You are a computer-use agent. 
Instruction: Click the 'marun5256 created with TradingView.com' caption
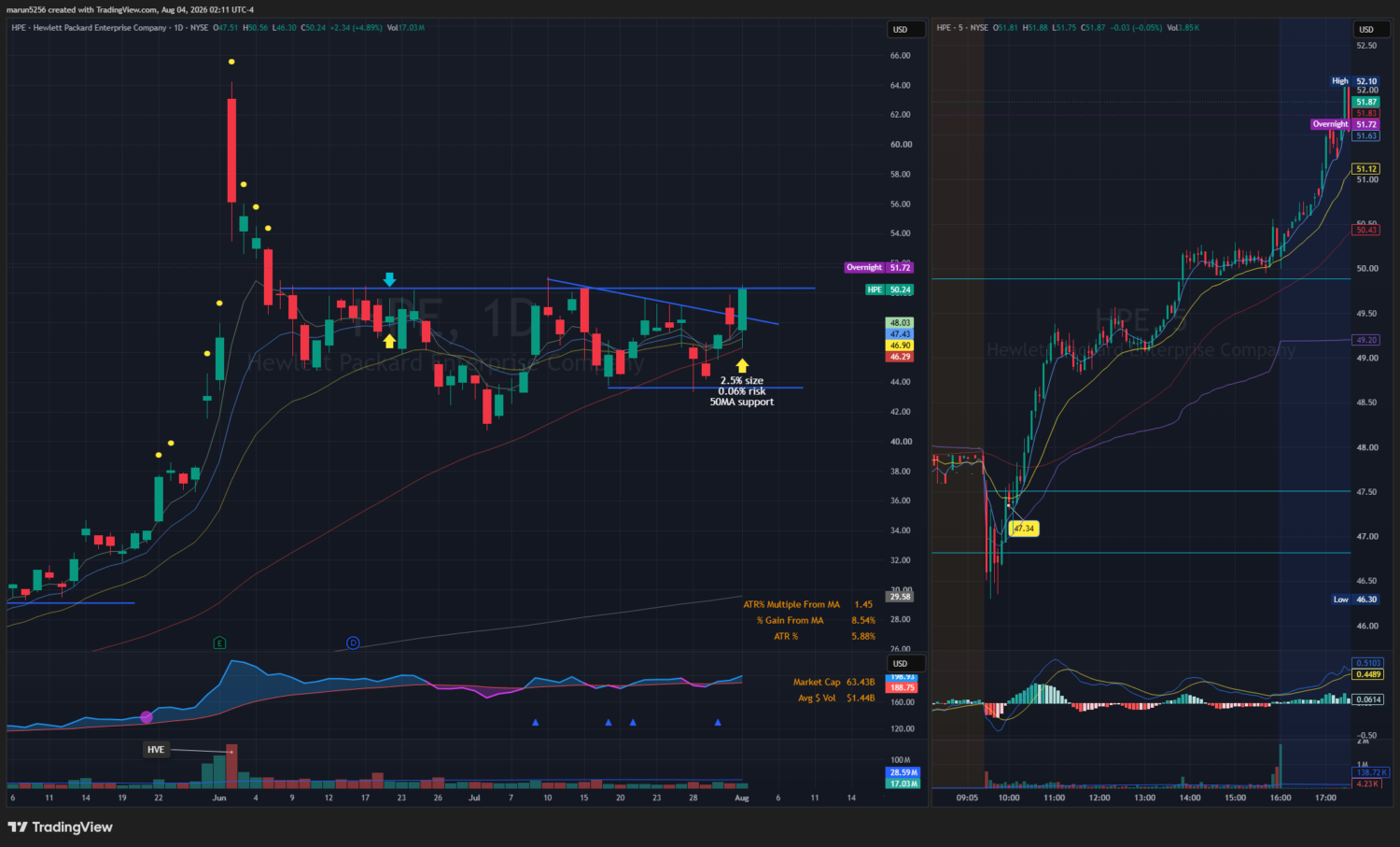tap(82, 10)
